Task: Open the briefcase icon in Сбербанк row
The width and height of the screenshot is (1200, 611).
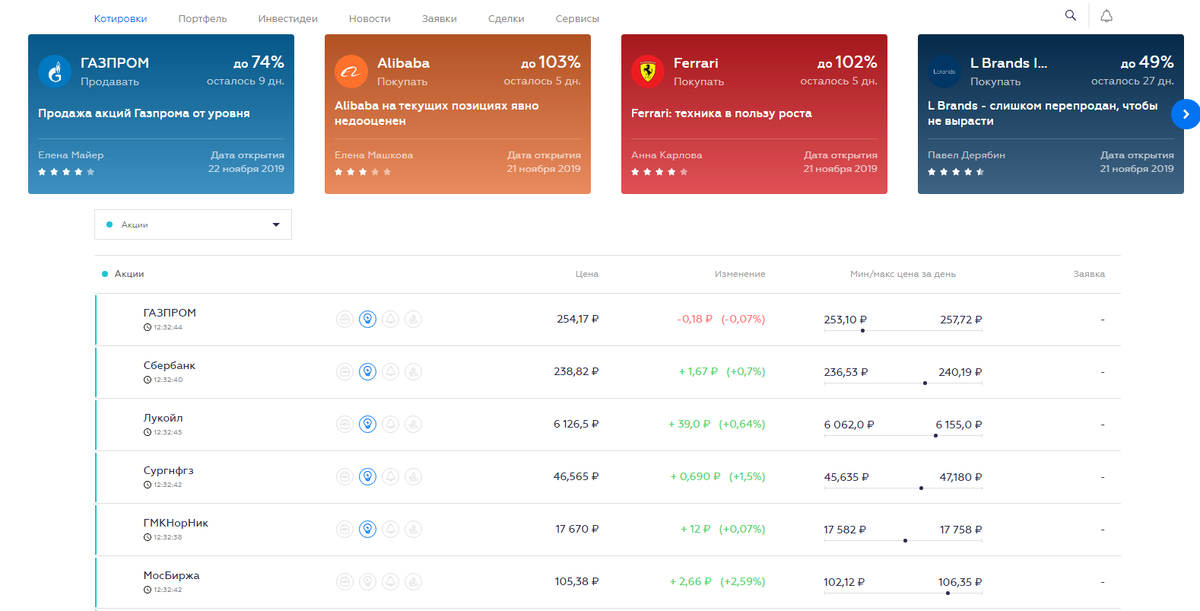Action: 344,371
